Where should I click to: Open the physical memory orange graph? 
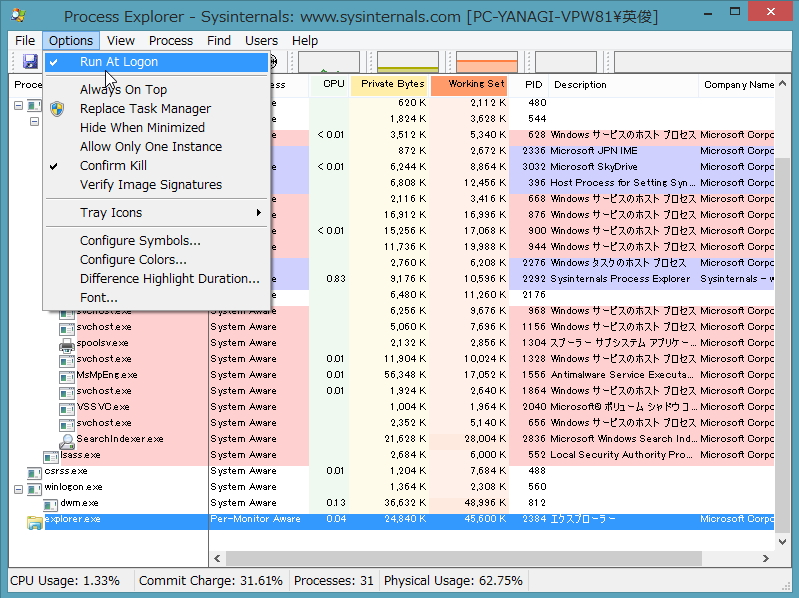(487, 62)
